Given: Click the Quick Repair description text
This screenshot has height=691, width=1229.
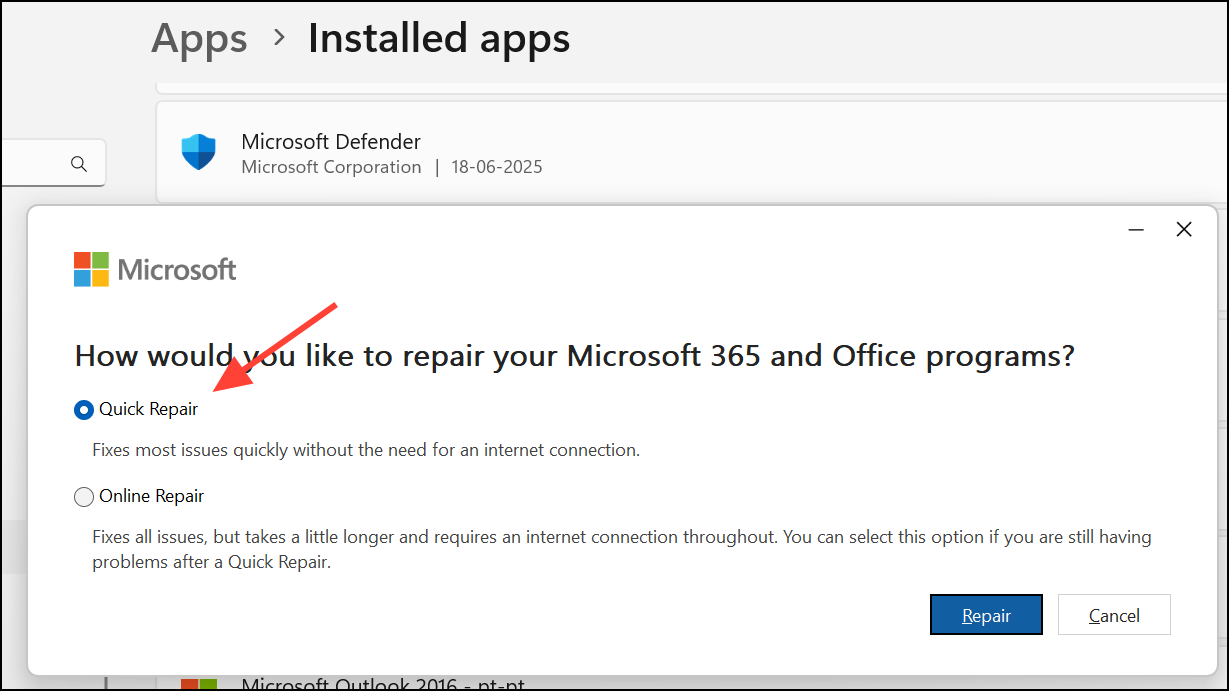Looking at the screenshot, I should tap(366, 450).
